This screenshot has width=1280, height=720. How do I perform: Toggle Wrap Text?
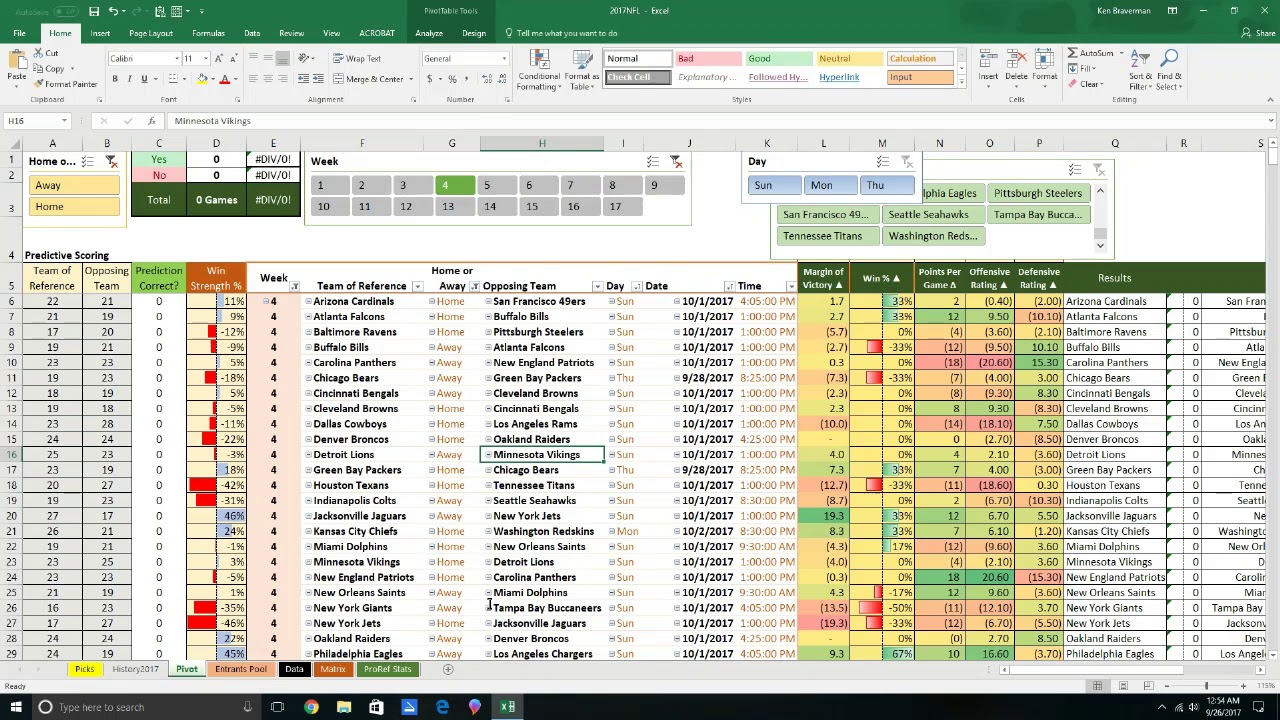pos(356,59)
